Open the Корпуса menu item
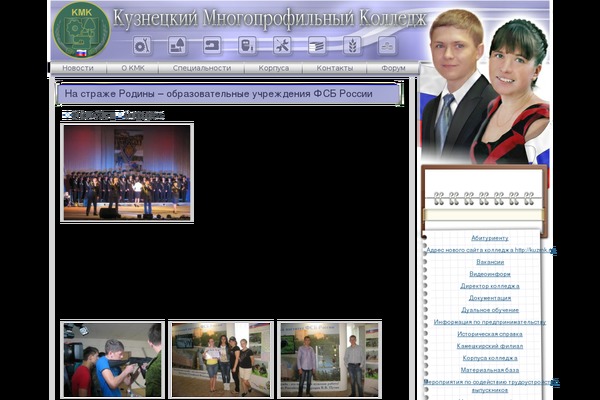Viewport: 600px width, 400px height. (274, 68)
